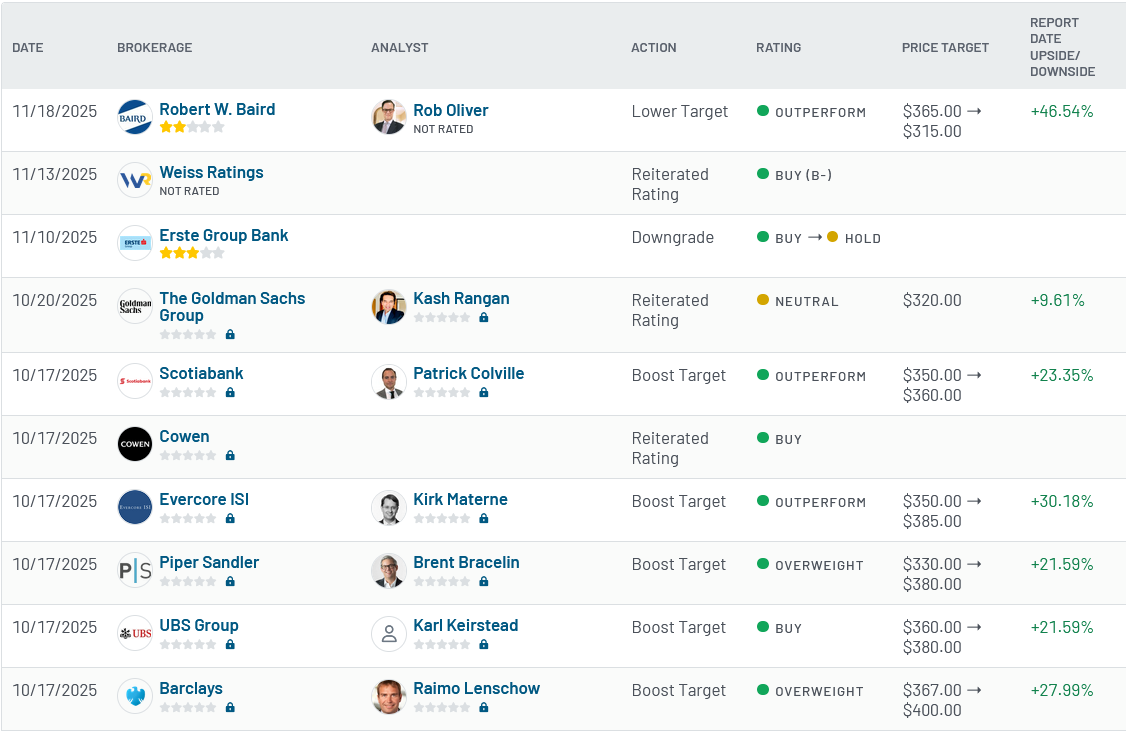Click the RATING column header
Screen dimensions: 1126x731
(778, 47)
